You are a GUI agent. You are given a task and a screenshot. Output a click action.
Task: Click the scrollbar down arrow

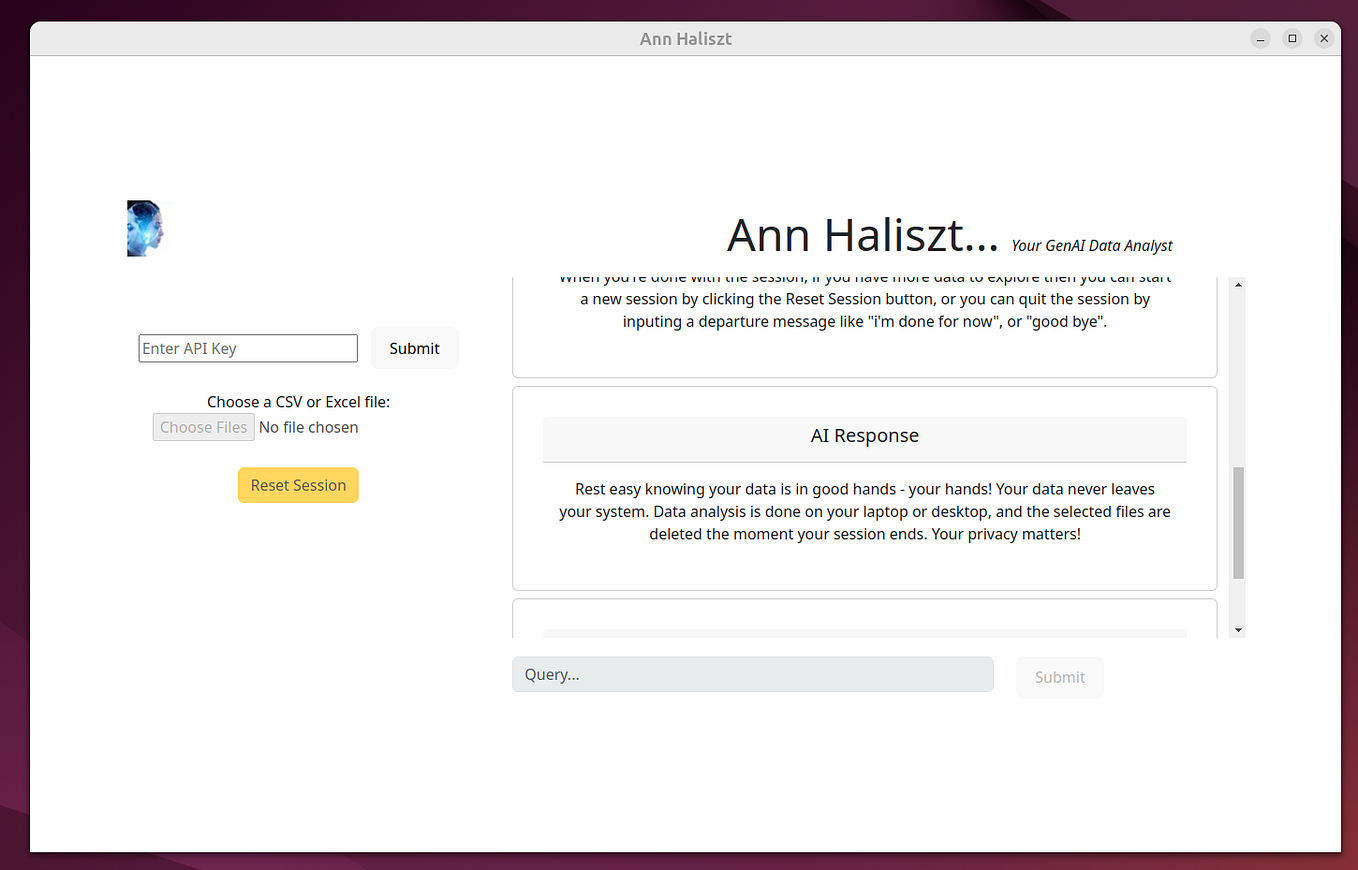[x=1238, y=628]
